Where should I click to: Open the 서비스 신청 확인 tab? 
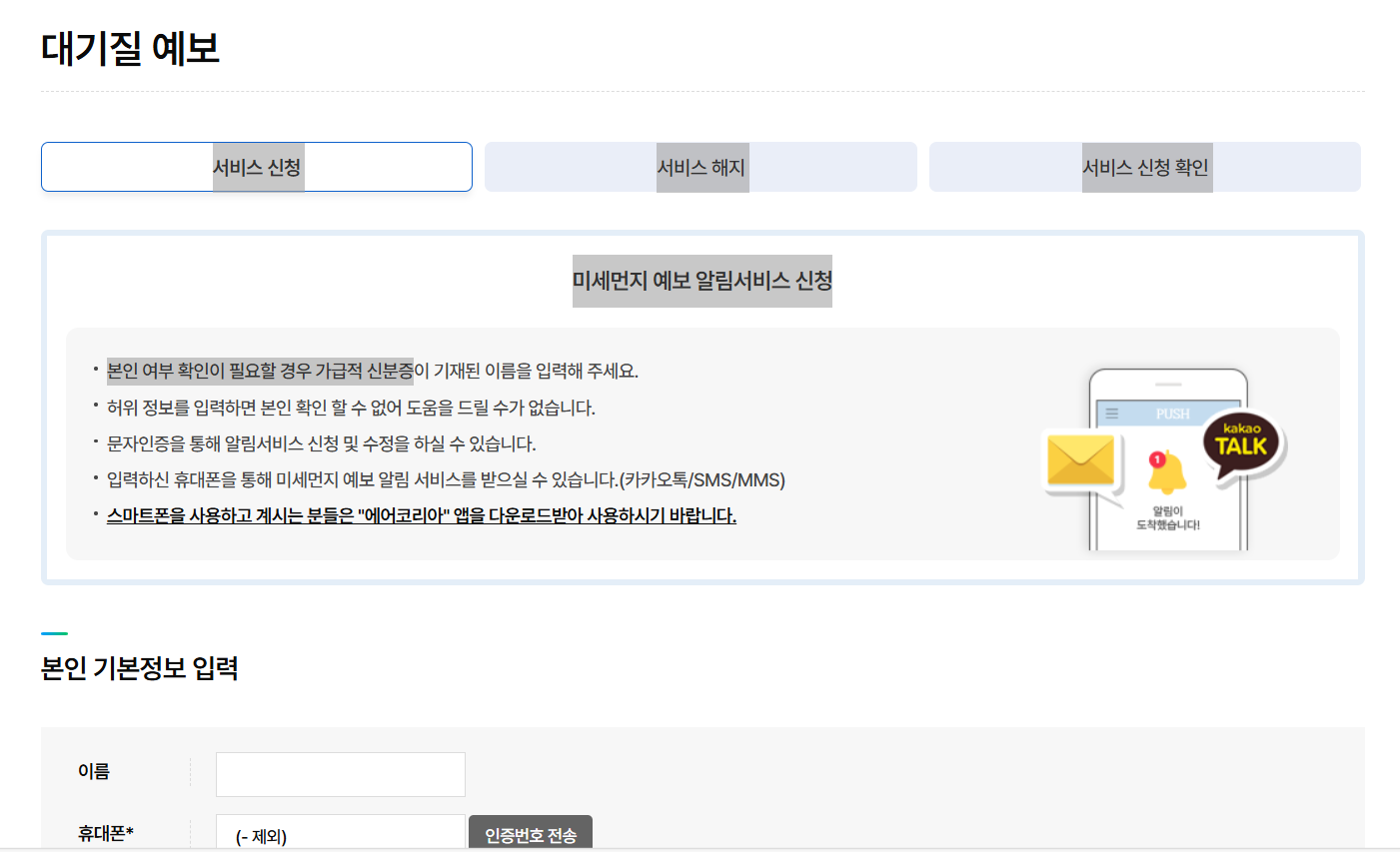1145,167
